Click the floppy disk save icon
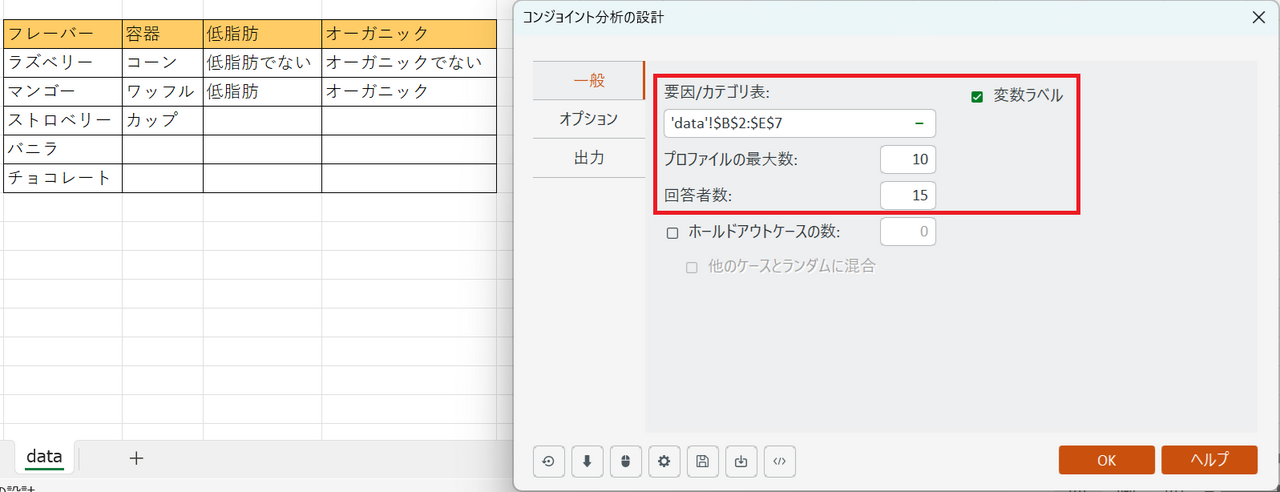Screen dimensions: 1280x492 (x=703, y=461)
